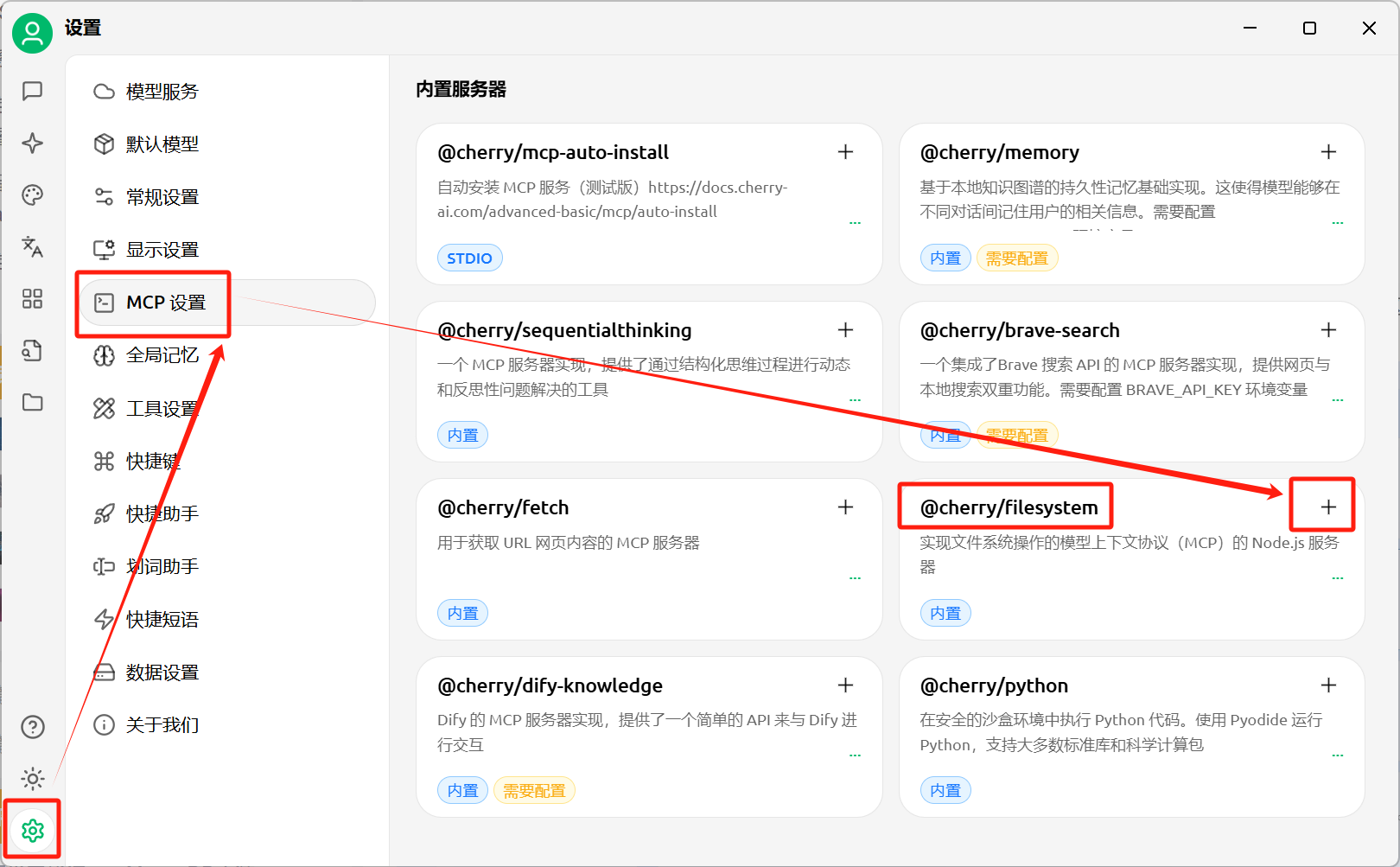
Task: Add the @cherry/python server with plus
Action: tap(1328, 685)
